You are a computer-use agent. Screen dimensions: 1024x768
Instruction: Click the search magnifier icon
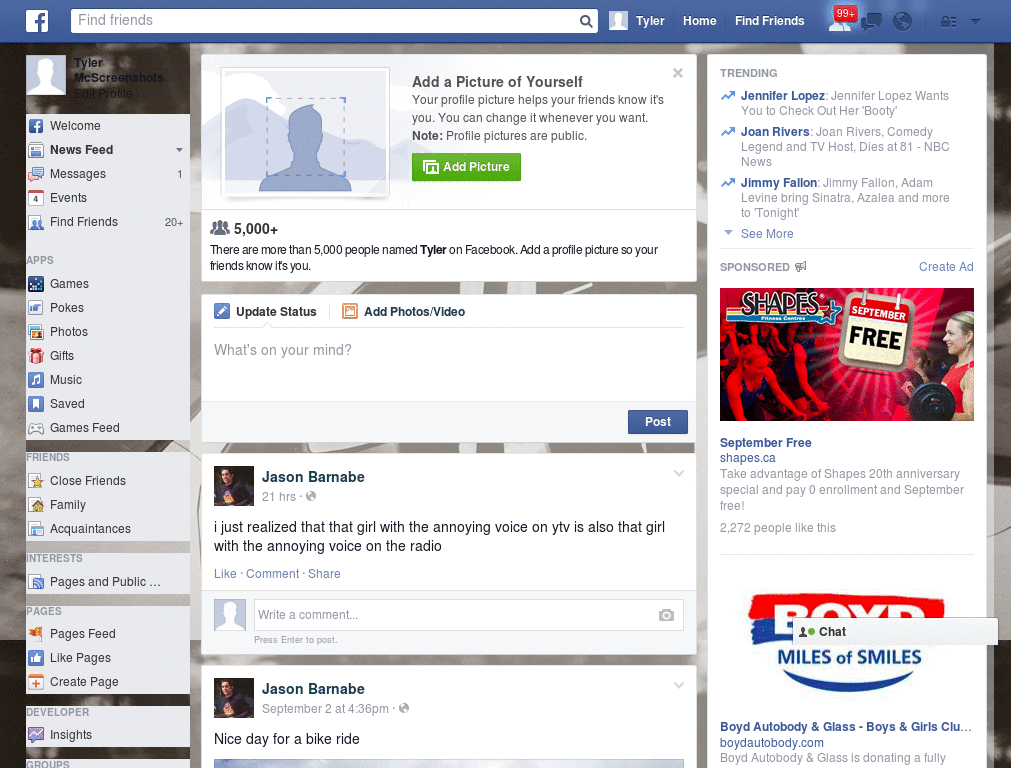point(586,21)
